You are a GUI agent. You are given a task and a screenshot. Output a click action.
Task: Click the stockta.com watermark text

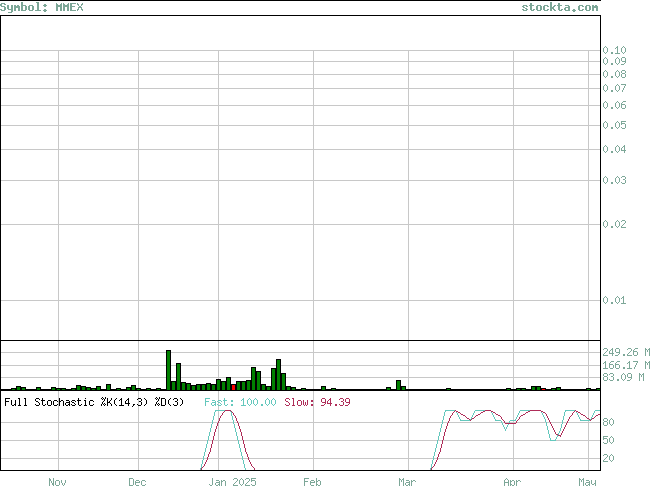tap(560, 7)
